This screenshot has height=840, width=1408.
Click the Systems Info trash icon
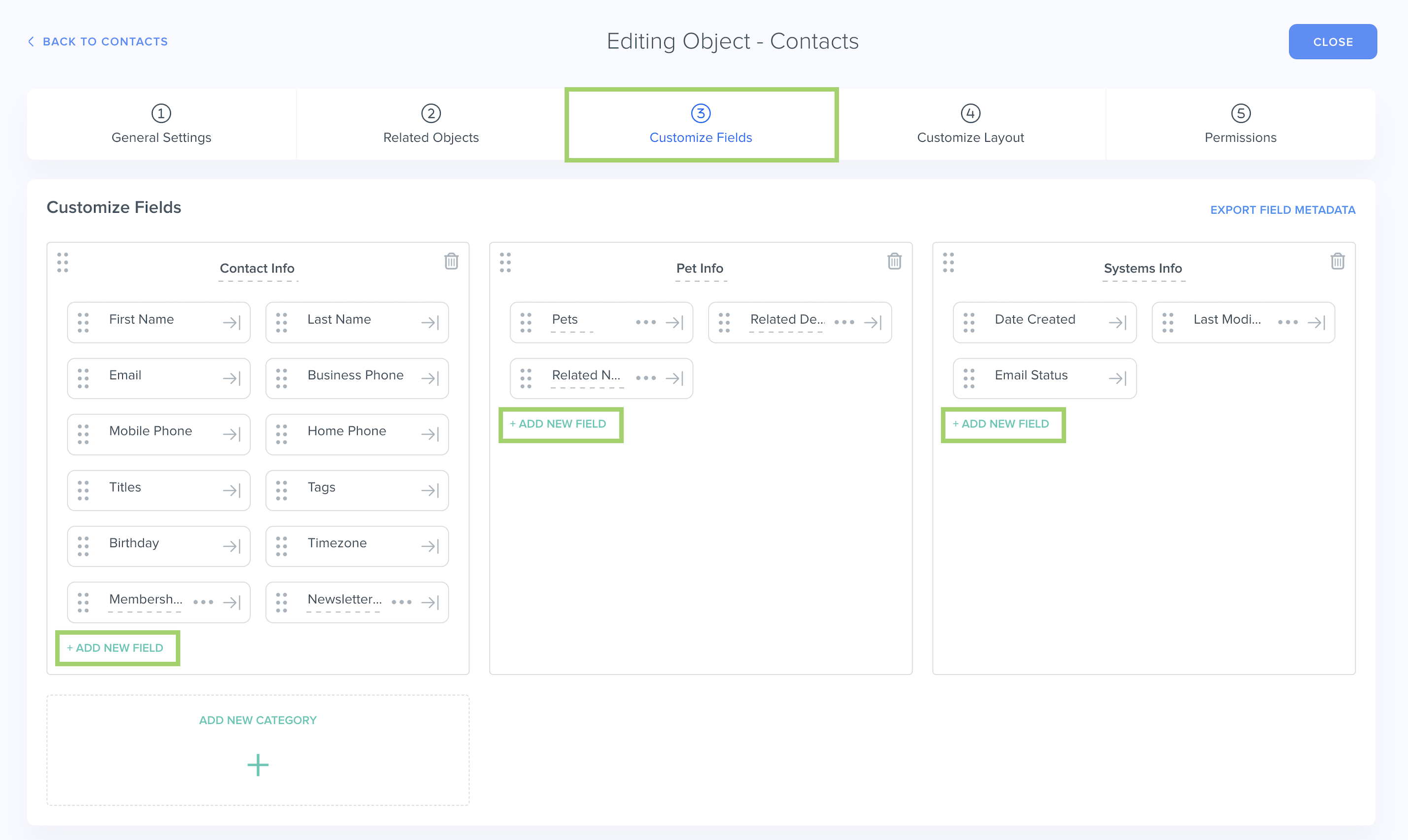click(1337, 261)
